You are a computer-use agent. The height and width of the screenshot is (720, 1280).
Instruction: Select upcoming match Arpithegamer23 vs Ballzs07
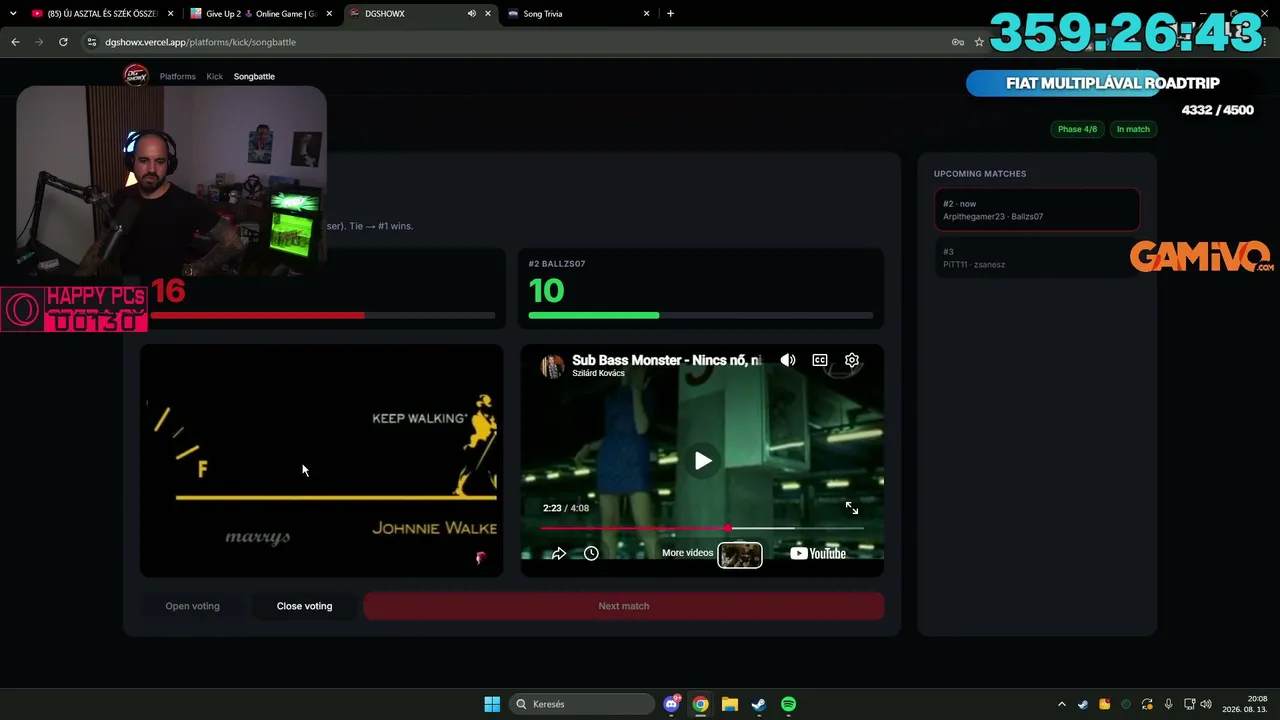click(1037, 210)
